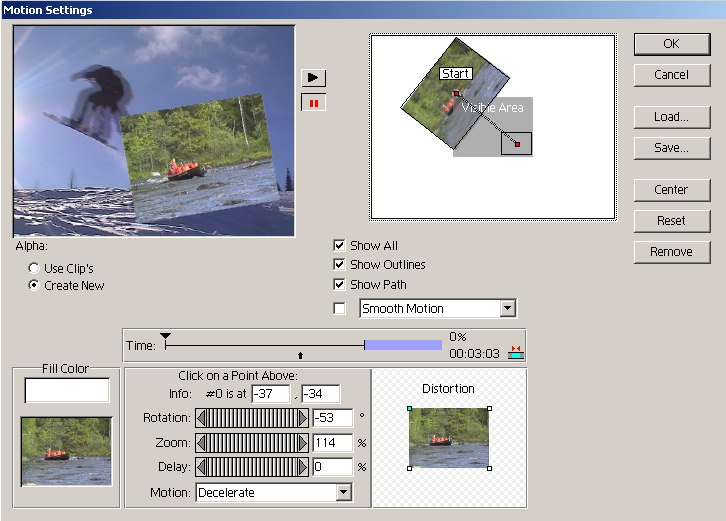Click the purple segment on the timeline
The width and height of the screenshot is (726, 521).
[403, 345]
